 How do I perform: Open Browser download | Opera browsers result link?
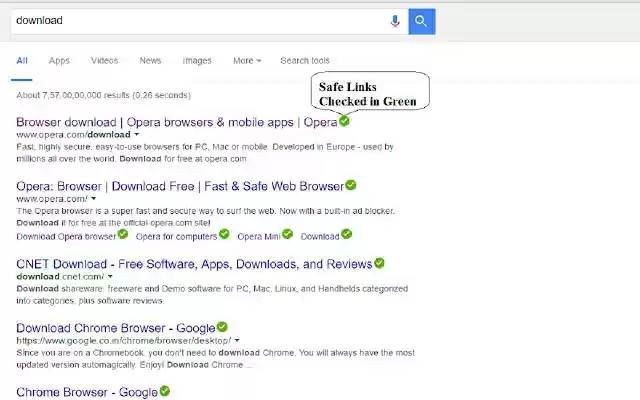pyautogui.click(x=177, y=122)
